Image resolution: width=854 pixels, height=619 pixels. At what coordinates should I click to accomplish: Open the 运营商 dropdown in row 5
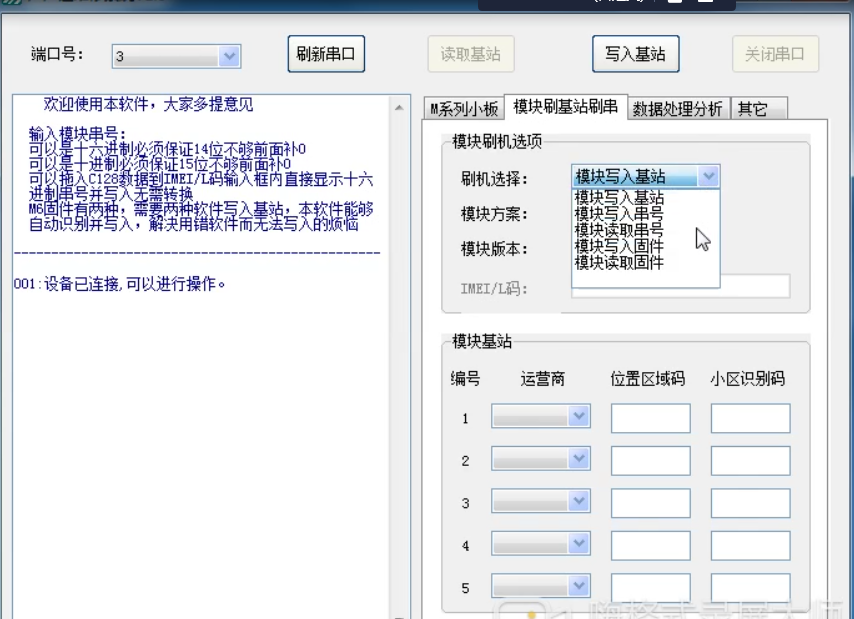tap(541, 586)
